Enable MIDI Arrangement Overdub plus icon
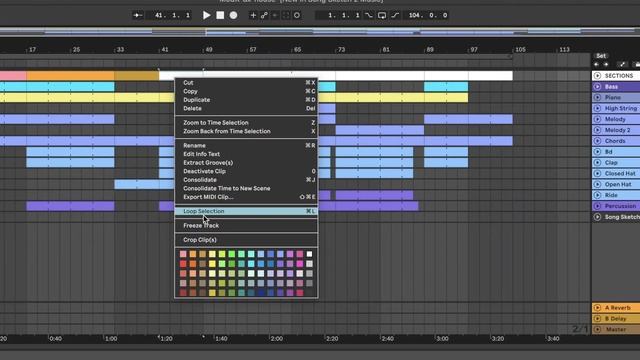640x360 pixels. coord(253,15)
